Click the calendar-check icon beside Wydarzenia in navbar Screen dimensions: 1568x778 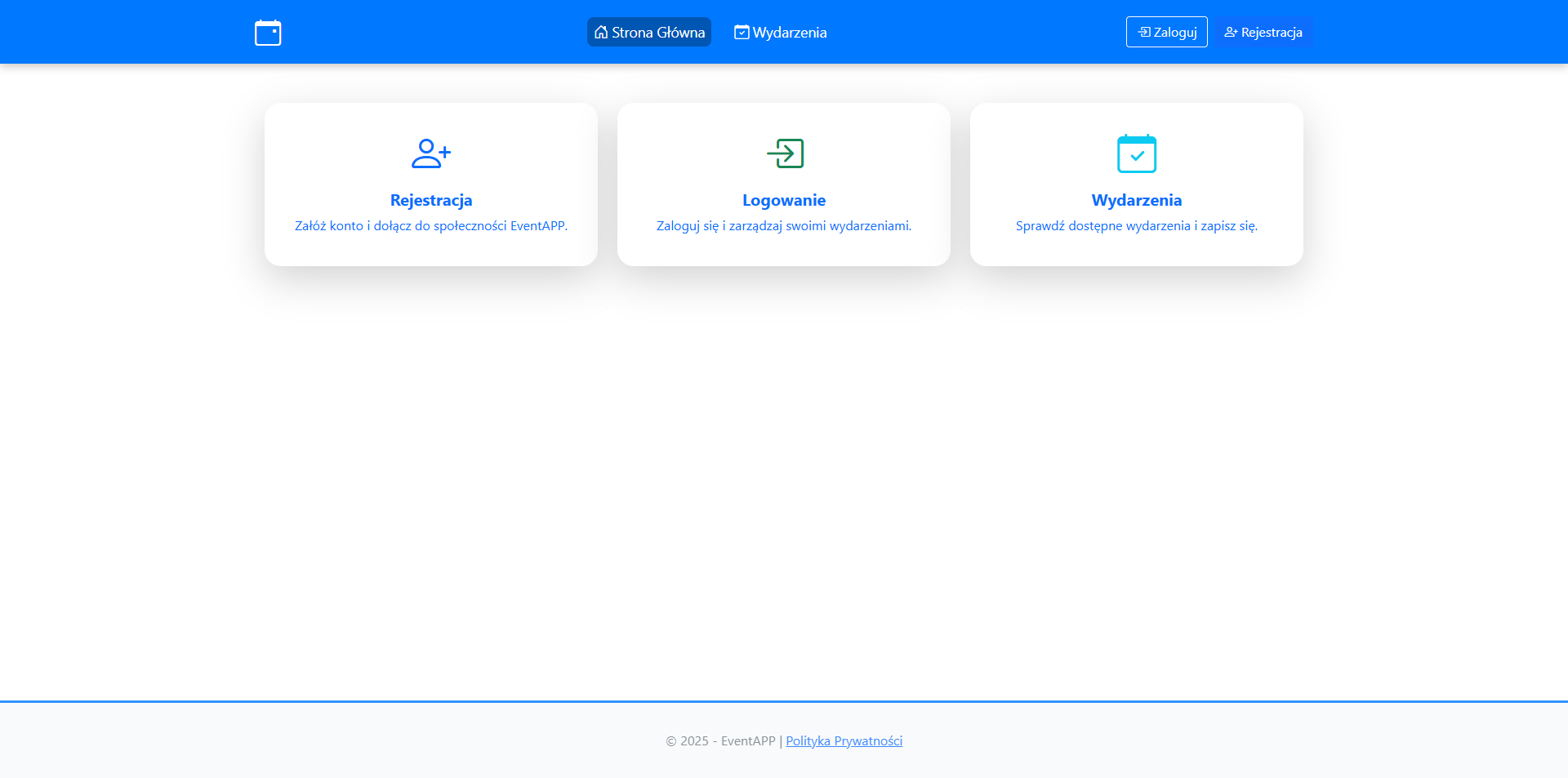click(742, 32)
